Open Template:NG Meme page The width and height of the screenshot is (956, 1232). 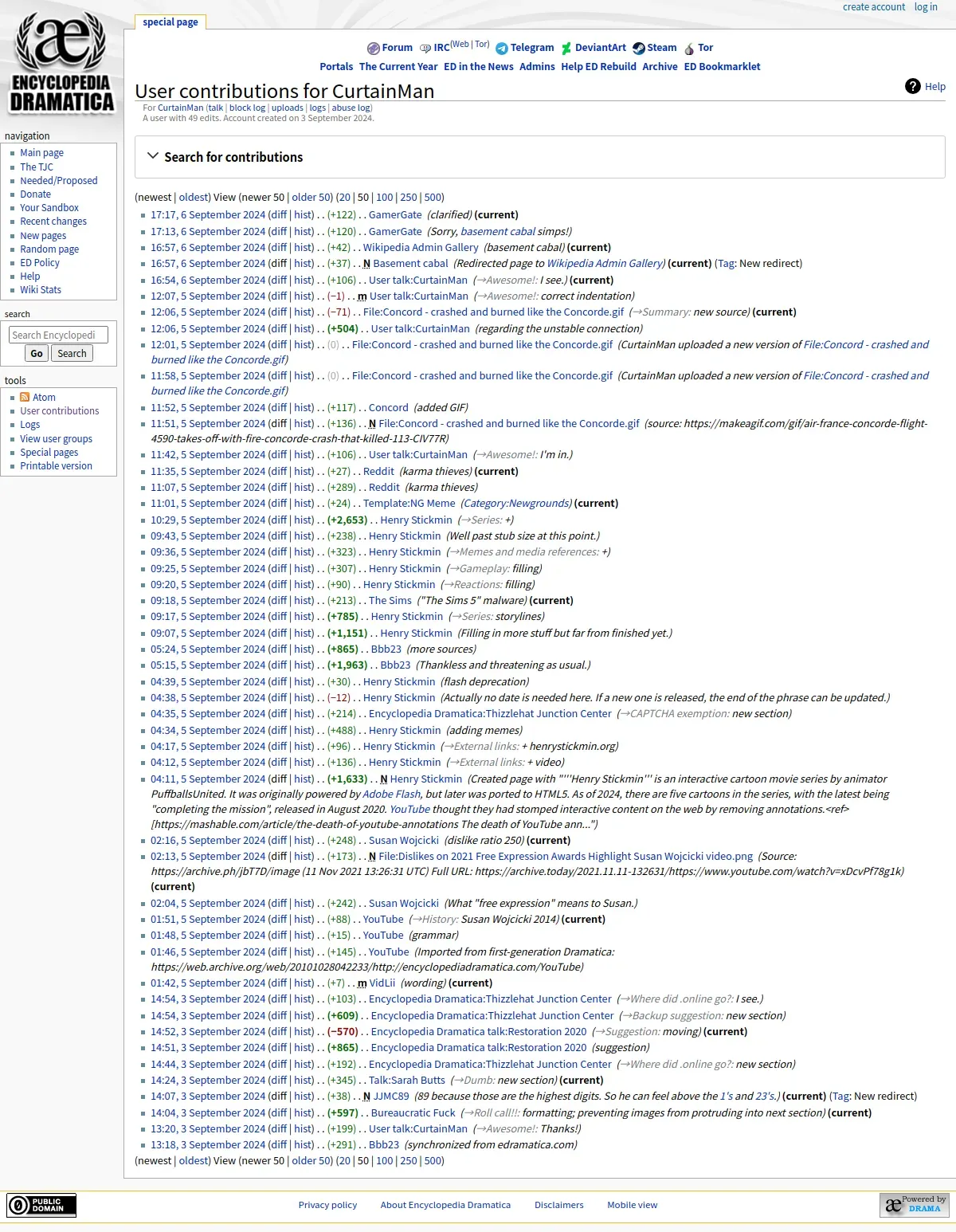coord(409,504)
